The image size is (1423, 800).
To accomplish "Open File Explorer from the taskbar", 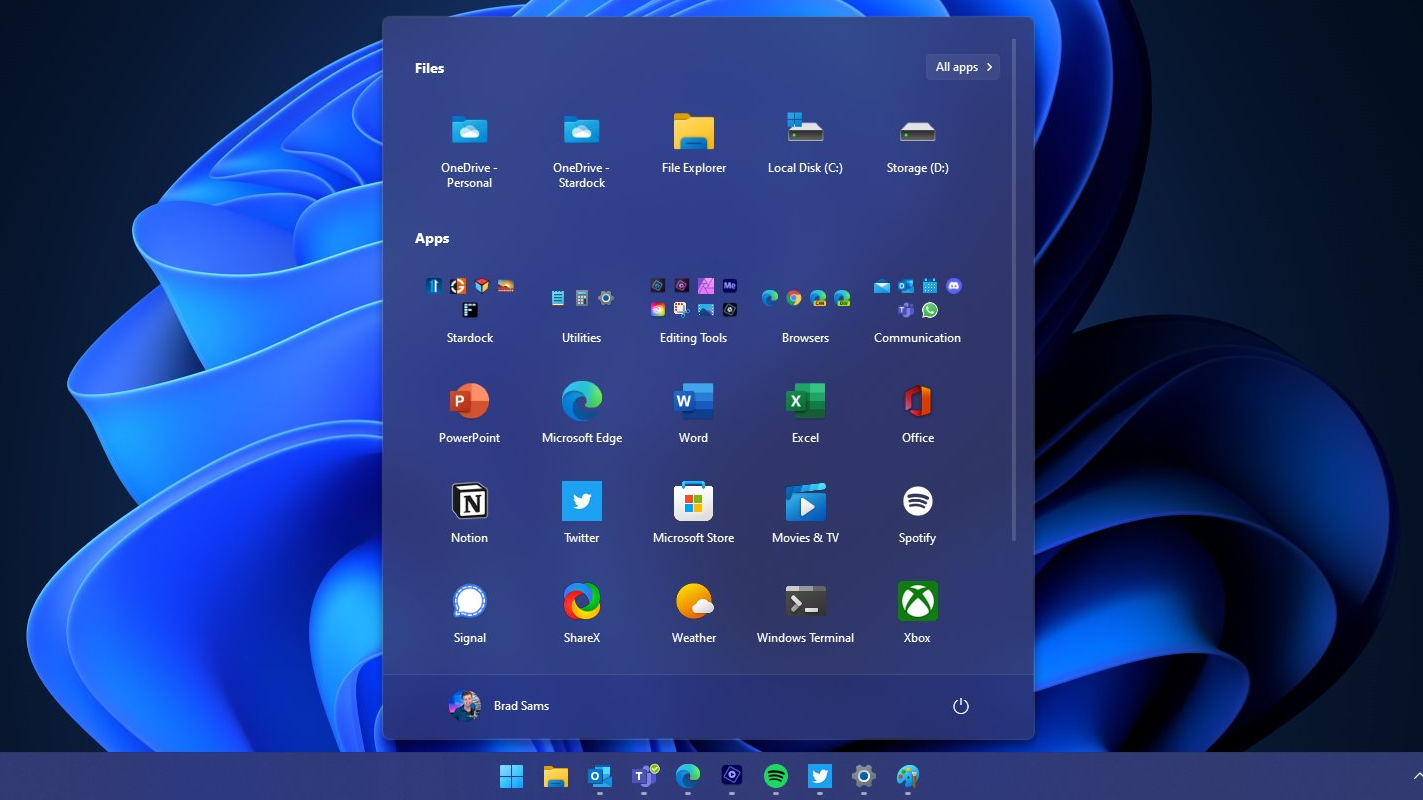I will tap(556, 776).
